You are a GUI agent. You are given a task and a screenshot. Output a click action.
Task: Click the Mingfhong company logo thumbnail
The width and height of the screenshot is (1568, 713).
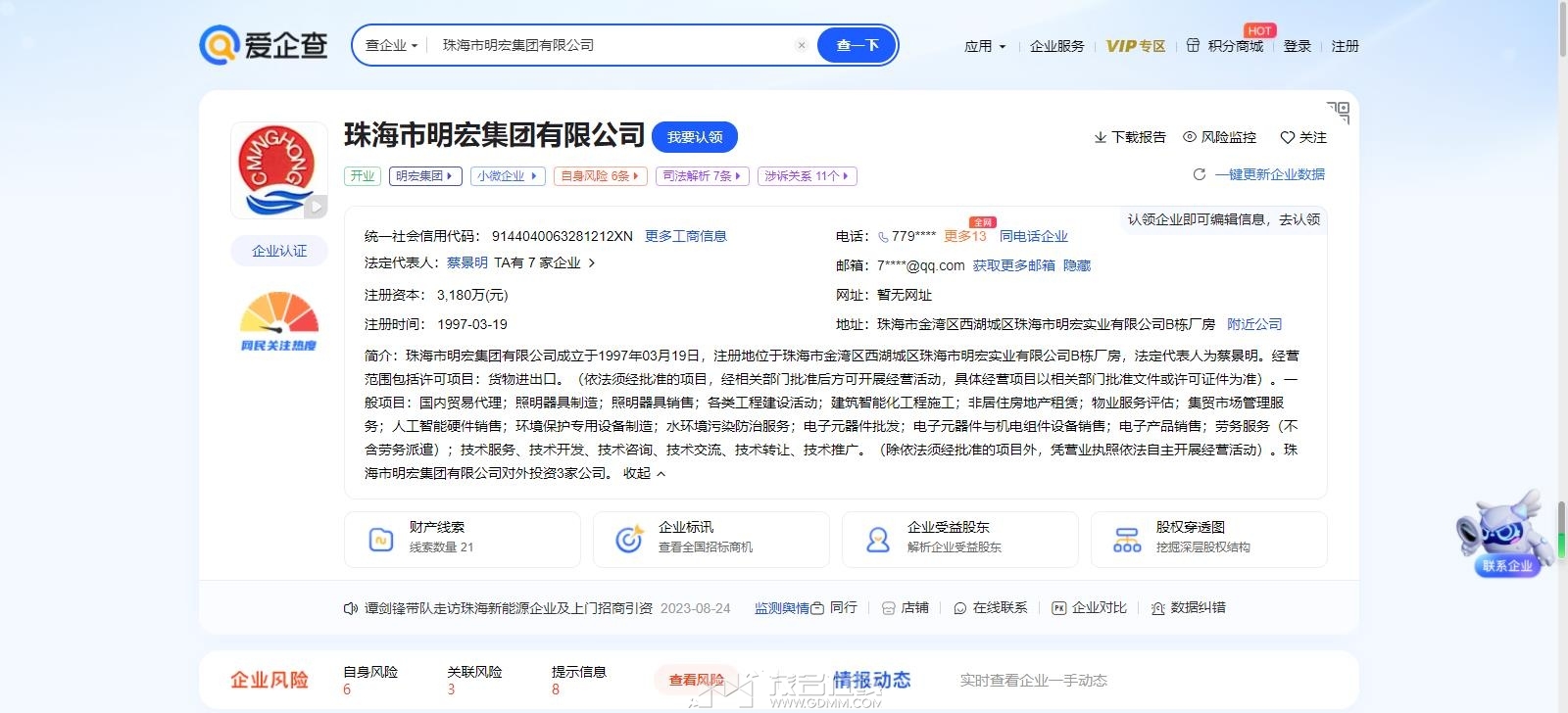click(x=279, y=170)
